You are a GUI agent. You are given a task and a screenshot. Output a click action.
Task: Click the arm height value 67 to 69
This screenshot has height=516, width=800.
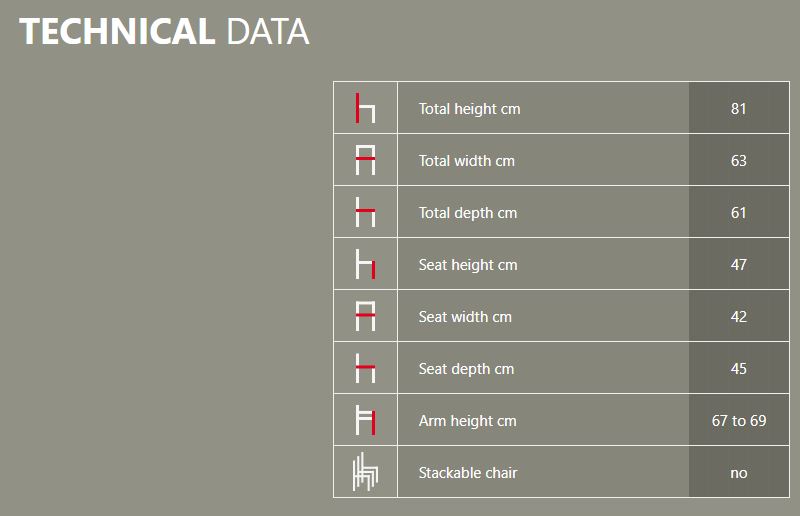pyautogui.click(x=738, y=421)
